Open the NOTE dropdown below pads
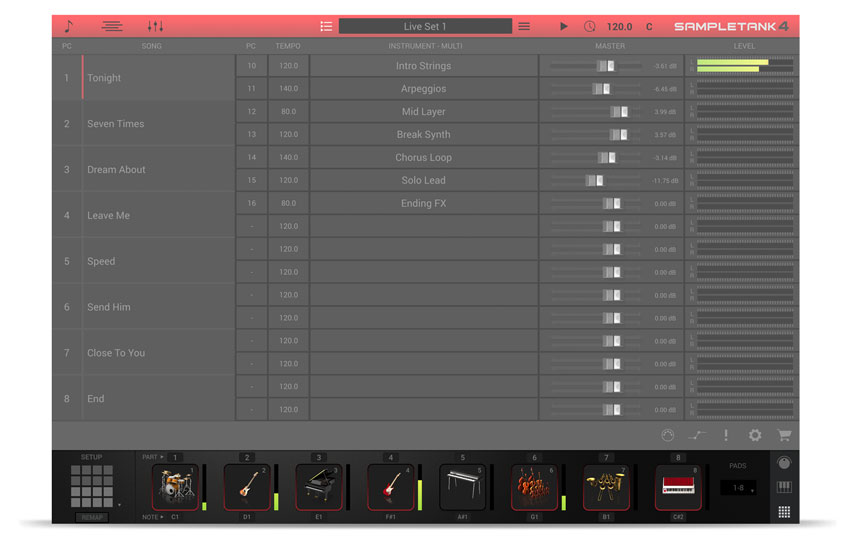This screenshot has width=850, height=540. pyautogui.click(x=152, y=517)
